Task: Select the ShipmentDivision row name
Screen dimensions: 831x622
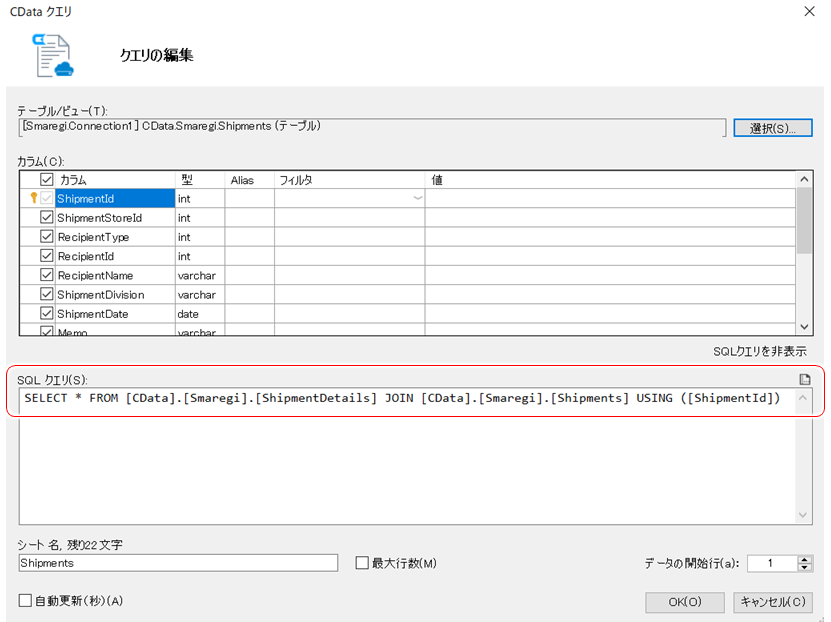Action: click(x=115, y=295)
